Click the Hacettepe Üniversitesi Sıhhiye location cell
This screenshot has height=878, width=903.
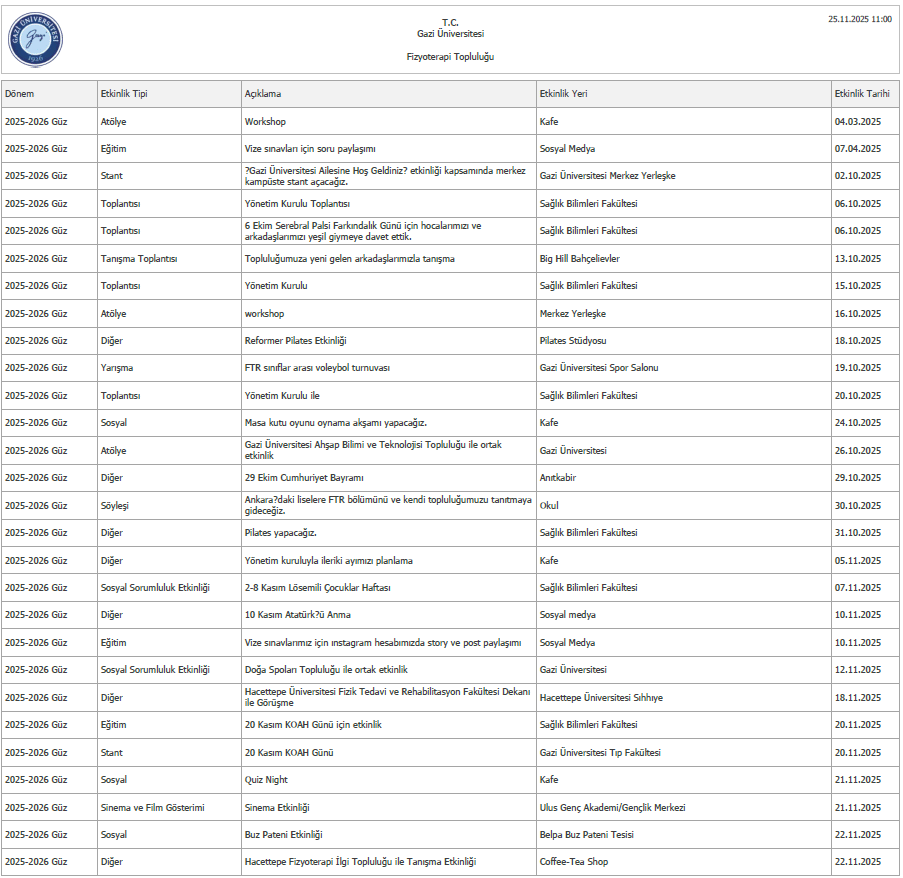(x=601, y=697)
